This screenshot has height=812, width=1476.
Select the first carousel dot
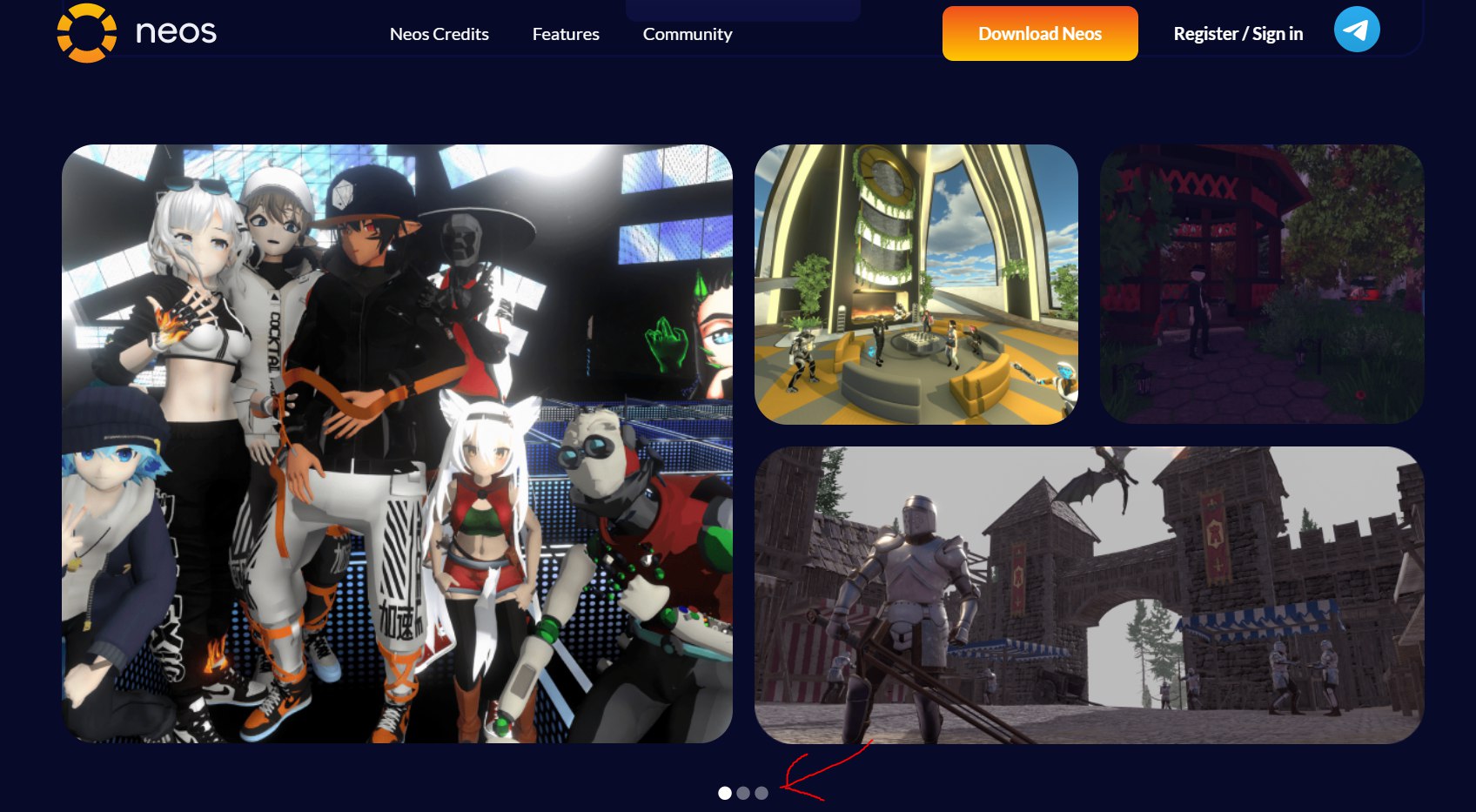[x=724, y=793]
